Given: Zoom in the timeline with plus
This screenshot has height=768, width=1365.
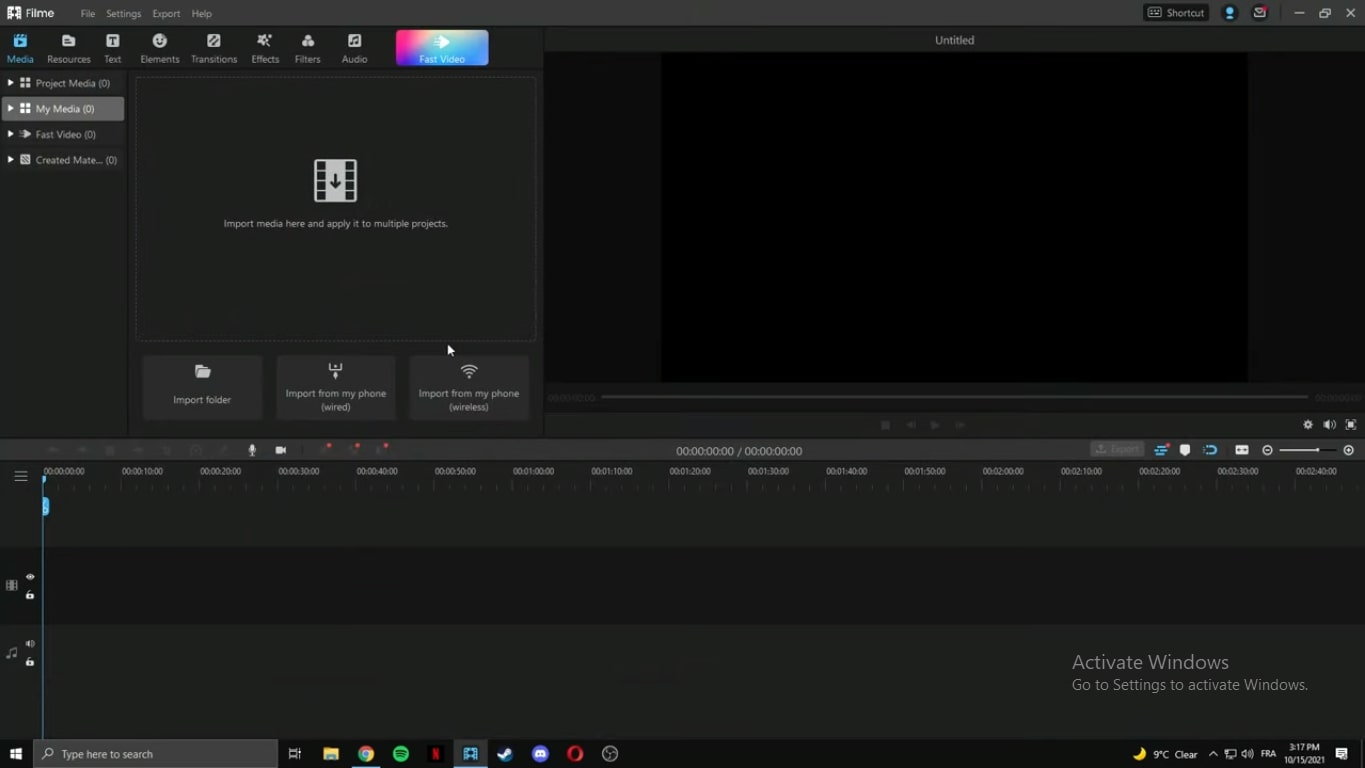Looking at the screenshot, I should click(x=1348, y=451).
